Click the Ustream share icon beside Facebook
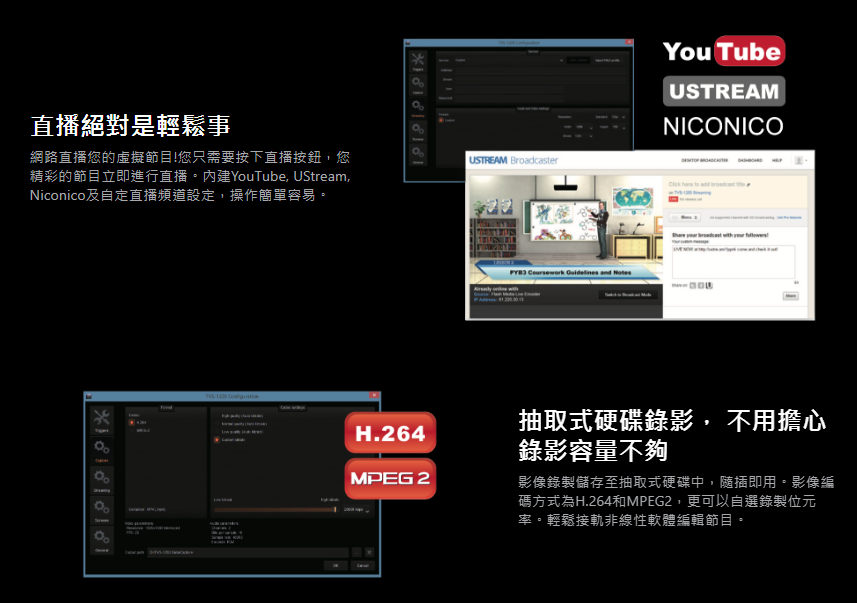This screenshot has height=603, width=857. tap(709, 285)
